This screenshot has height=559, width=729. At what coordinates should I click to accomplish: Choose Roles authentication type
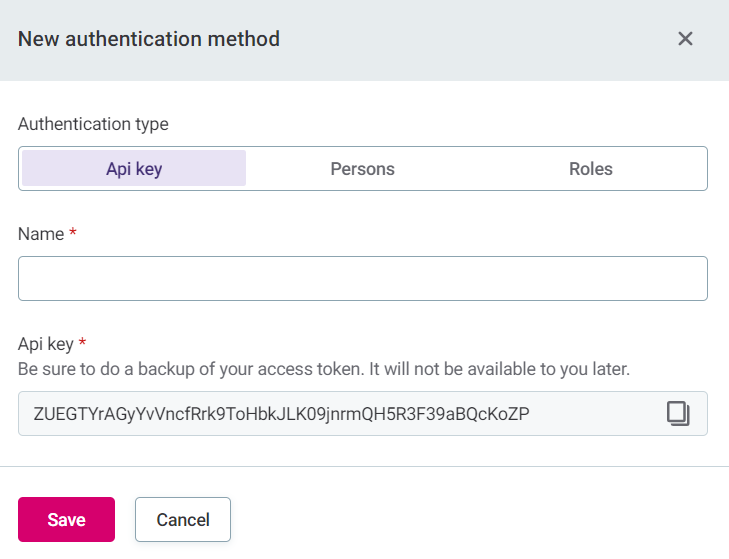pos(590,169)
